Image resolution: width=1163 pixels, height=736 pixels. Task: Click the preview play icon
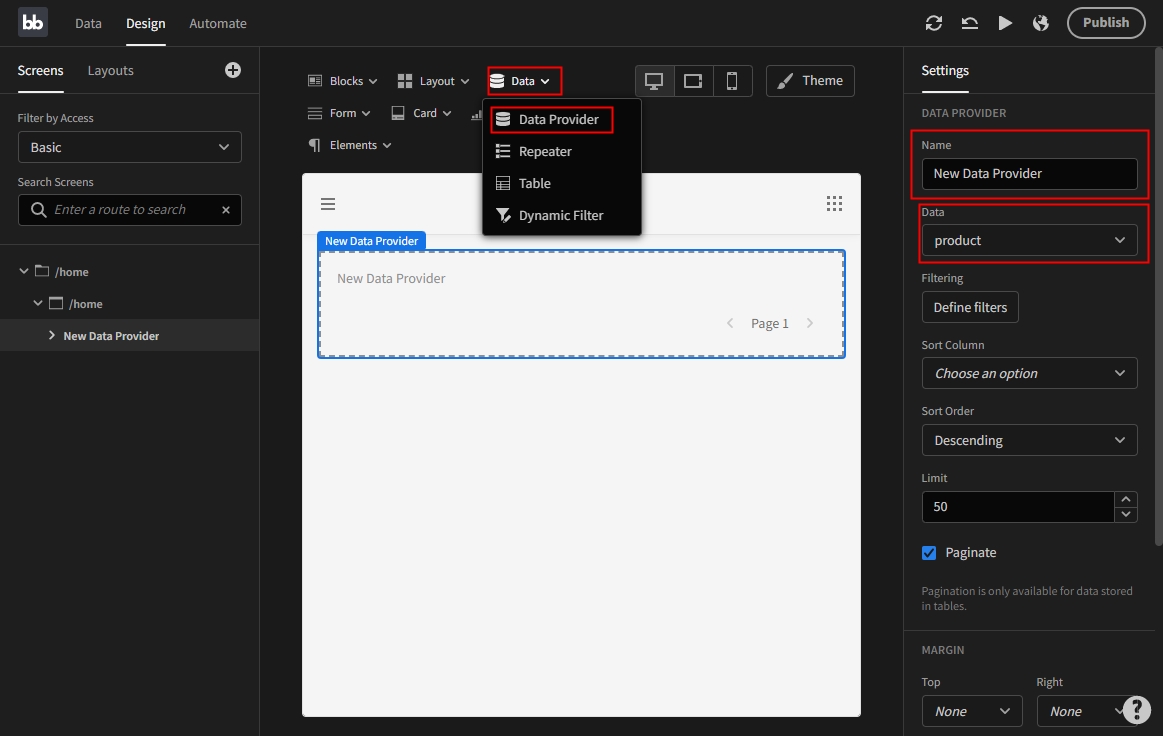tap(1005, 23)
